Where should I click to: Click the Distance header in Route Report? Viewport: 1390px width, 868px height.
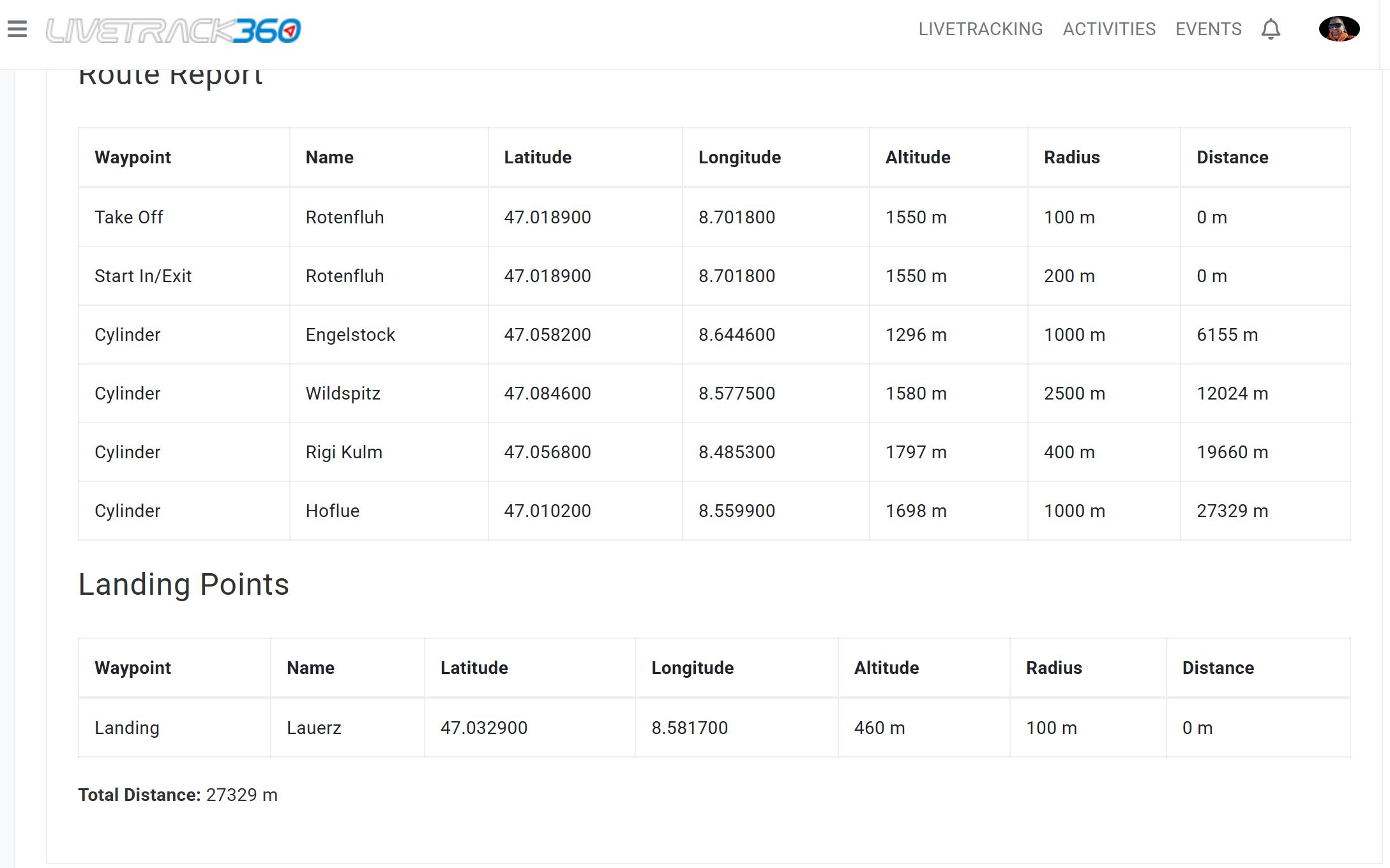pyautogui.click(x=1232, y=158)
